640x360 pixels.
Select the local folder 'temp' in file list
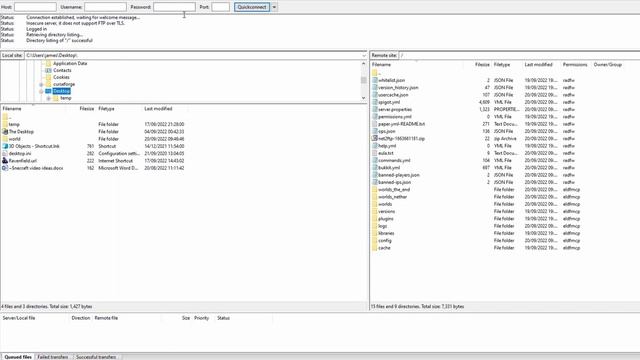click(x=14, y=124)
